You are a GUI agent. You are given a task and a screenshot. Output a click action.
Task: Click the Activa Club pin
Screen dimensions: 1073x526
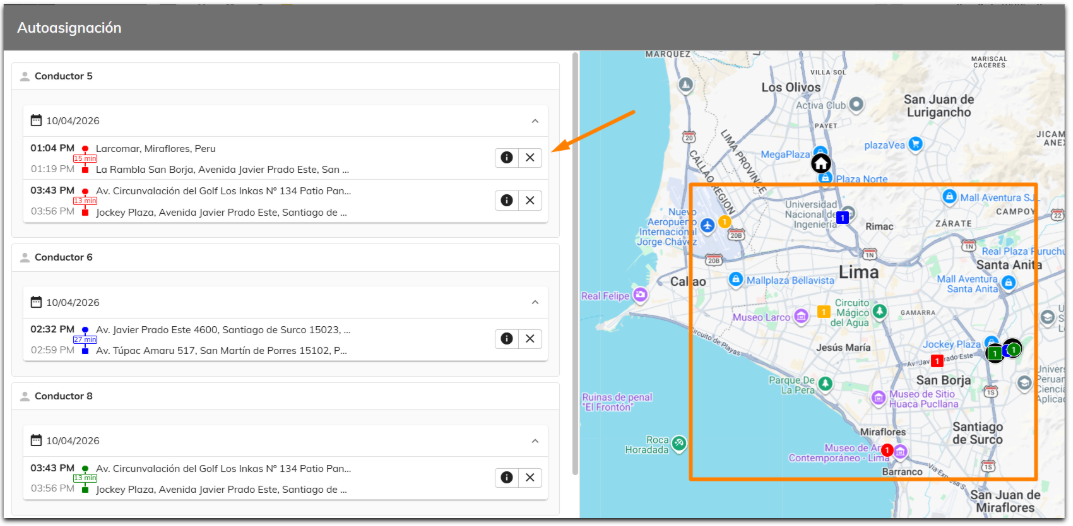pos(855,105)
